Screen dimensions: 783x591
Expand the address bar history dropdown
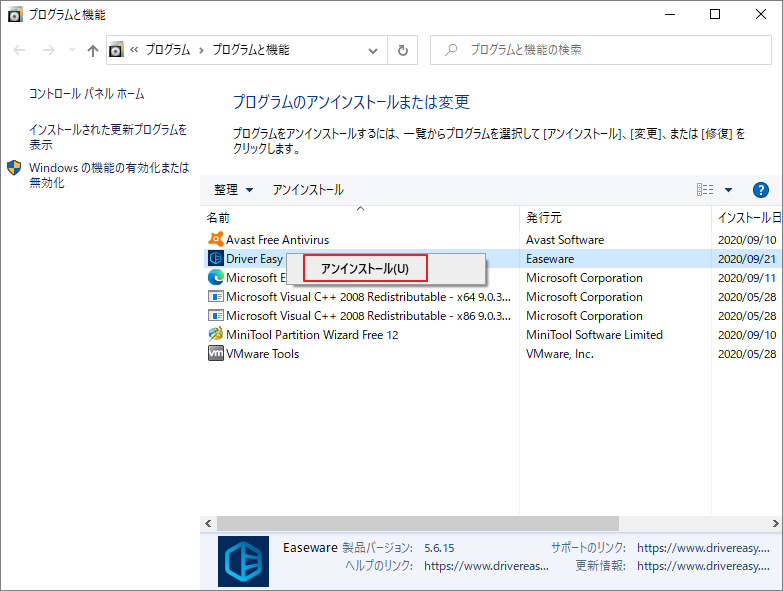click(373, 50)
